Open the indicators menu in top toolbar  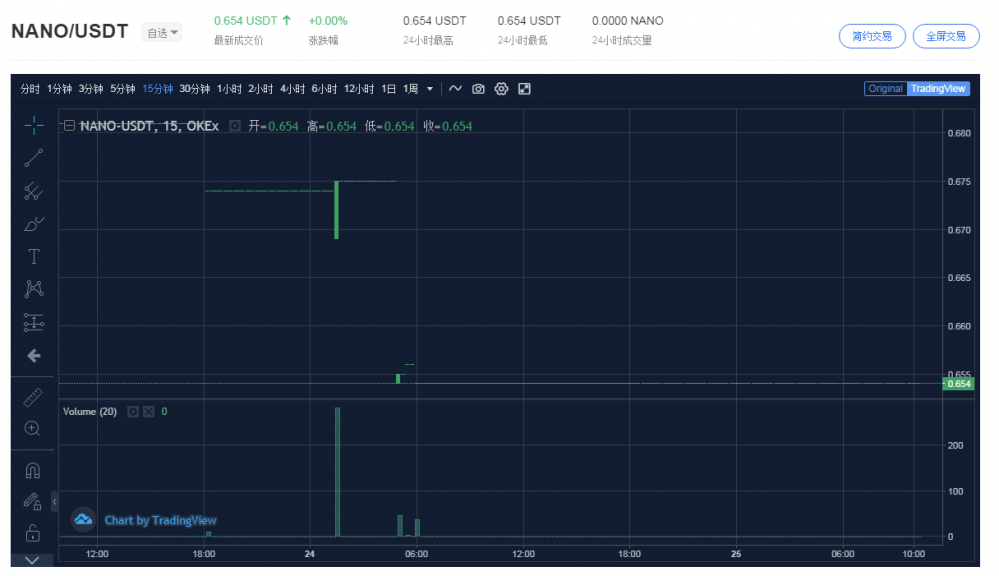455,89
